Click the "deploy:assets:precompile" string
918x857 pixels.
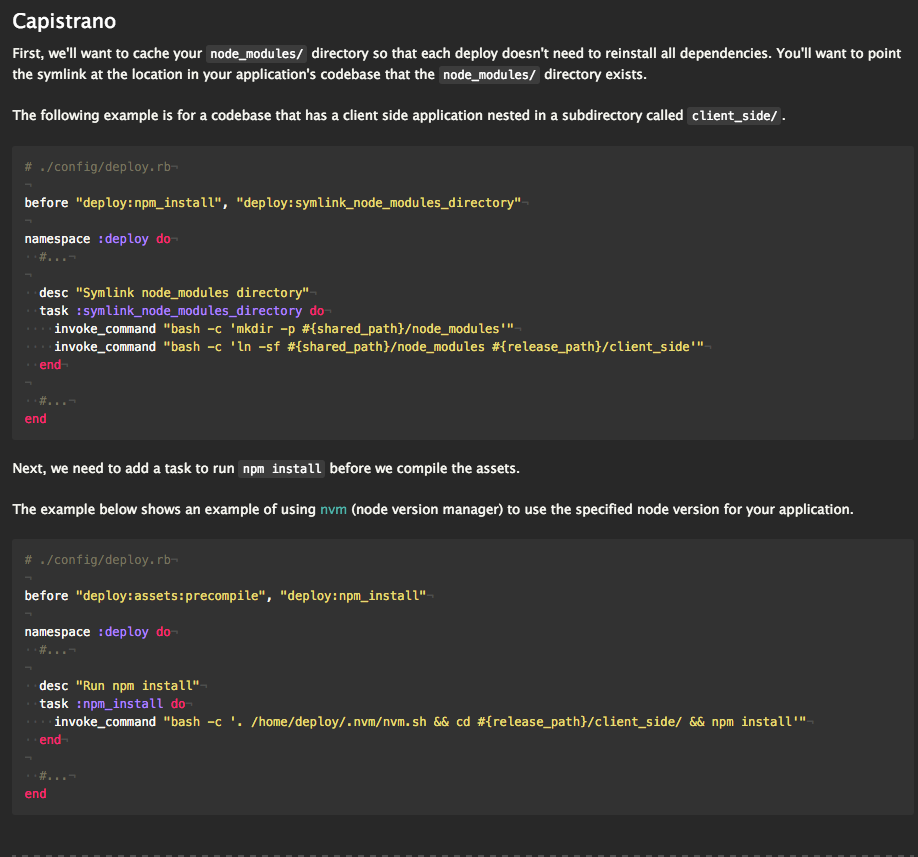coord(170,596)
